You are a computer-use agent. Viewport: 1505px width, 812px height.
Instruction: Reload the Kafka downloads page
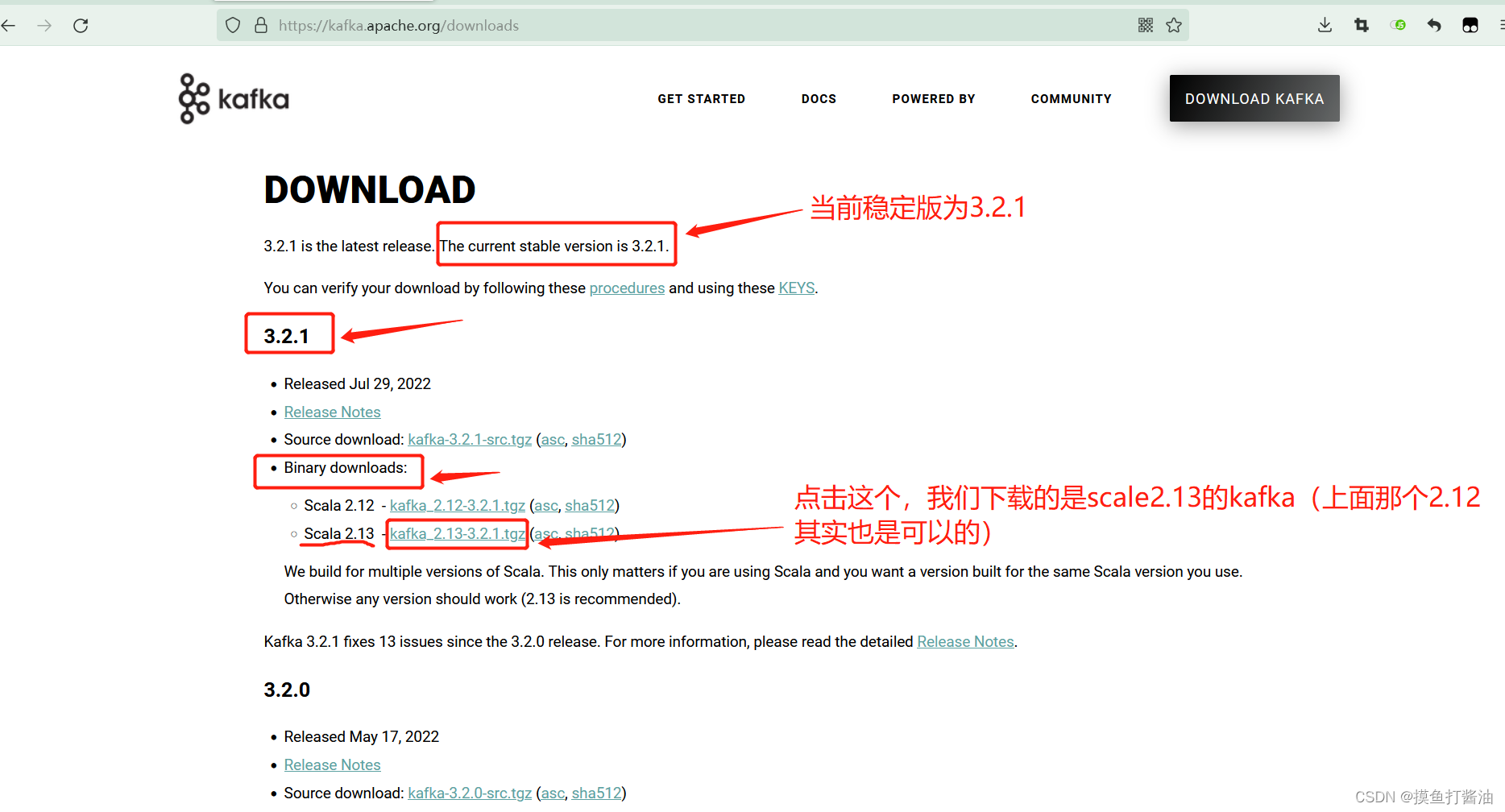click(x=81, y=26)
